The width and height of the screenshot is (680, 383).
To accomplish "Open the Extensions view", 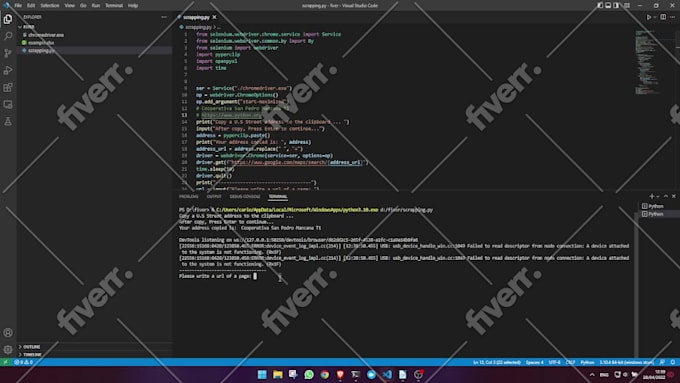I will [x=8, y=88].
